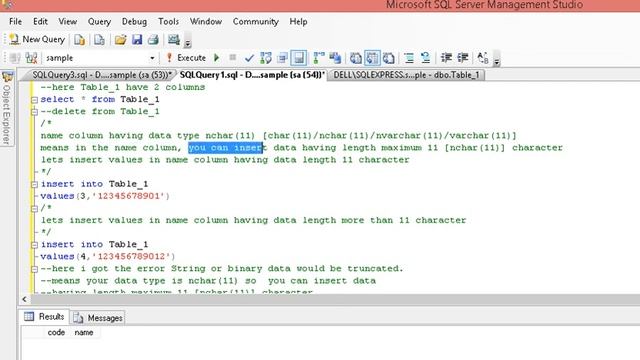Open the View menu
640x360 pixels.
(67, 22)
